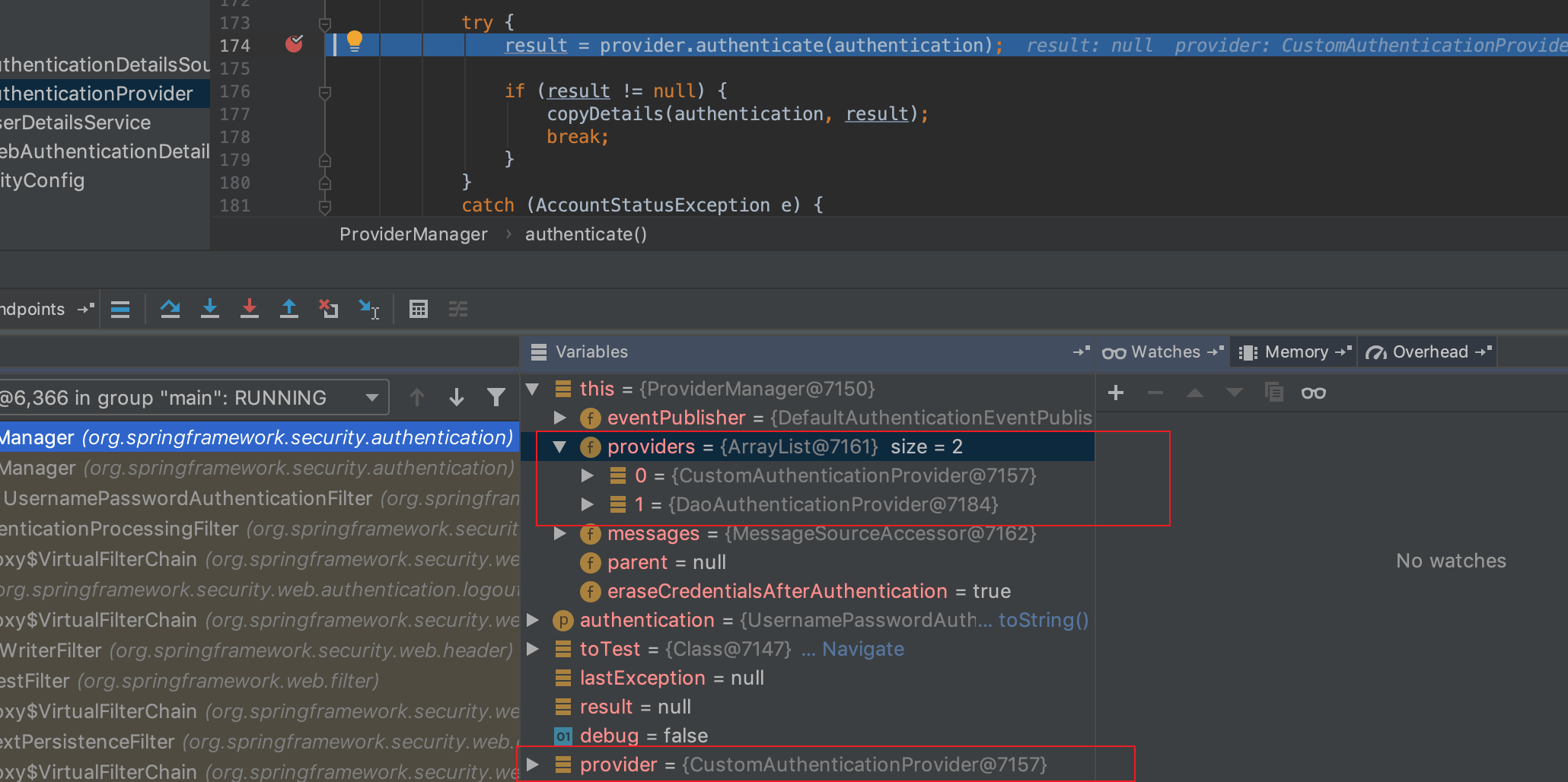Toggle fold marker on line 173
The height and width of the screenshot is (782, 1568).
coord(325,24)
